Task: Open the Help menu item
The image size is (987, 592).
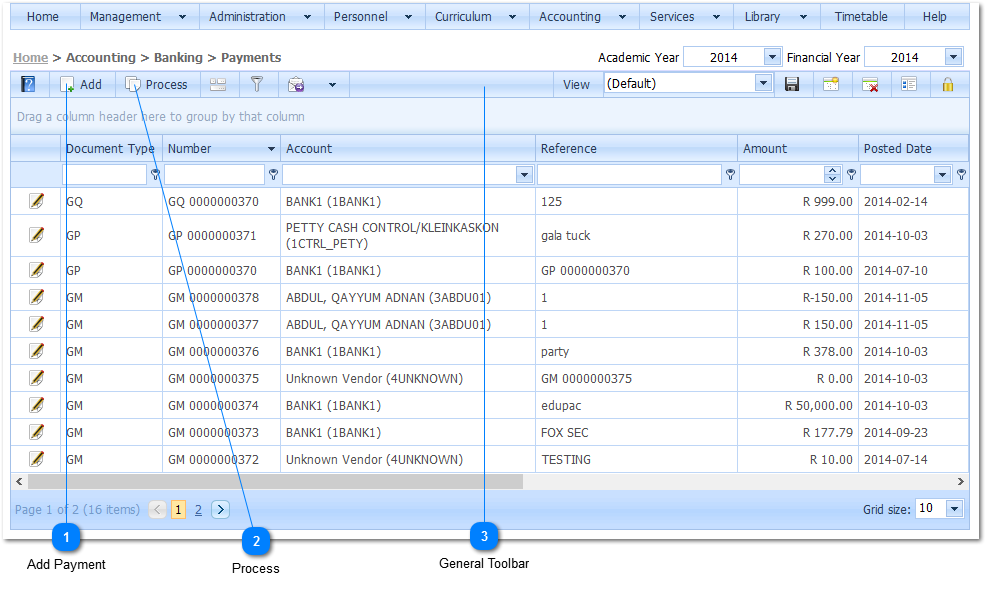Action: [935, 17]
